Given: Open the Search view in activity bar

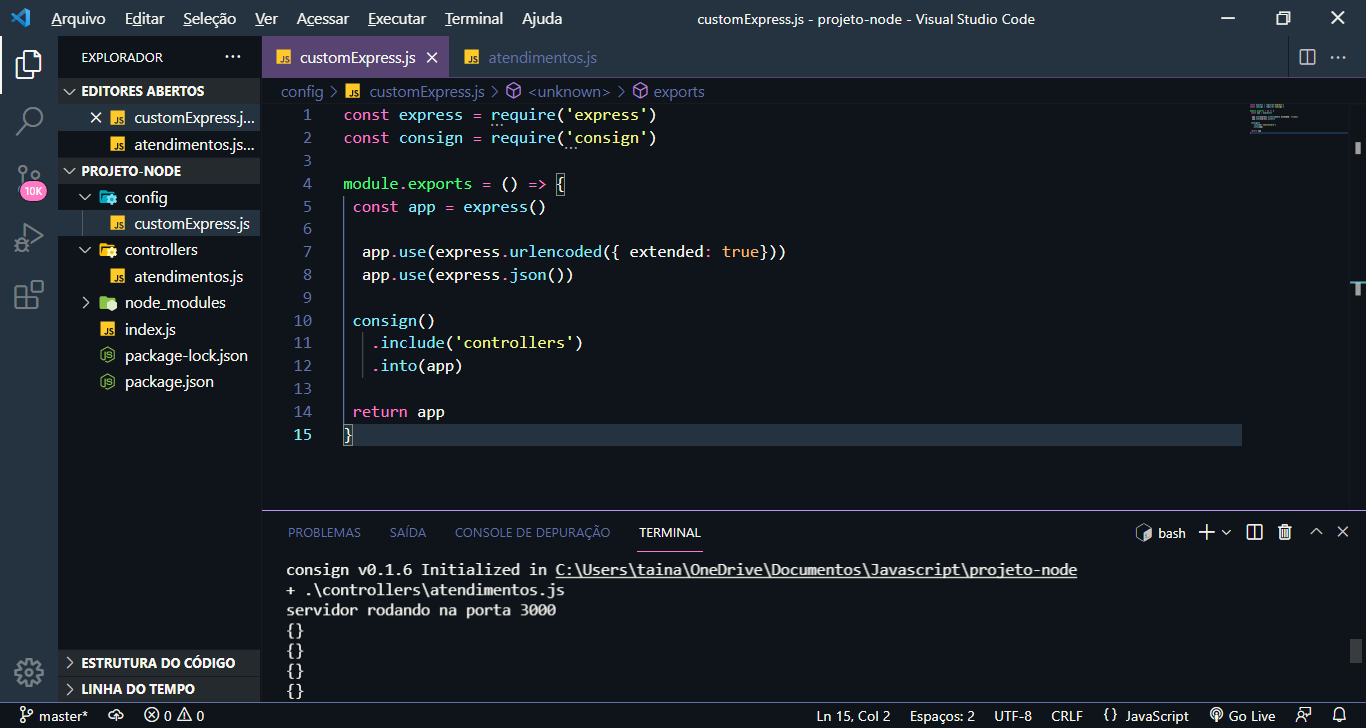Looking at the screenshot, I should tap(29, 122).
